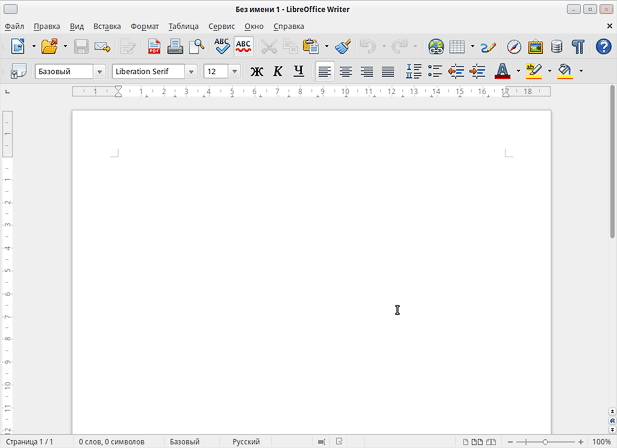Click the Русский language status field
Viewport: 617px width, 448px height.
pyautogui.click(x=246, y=442)
